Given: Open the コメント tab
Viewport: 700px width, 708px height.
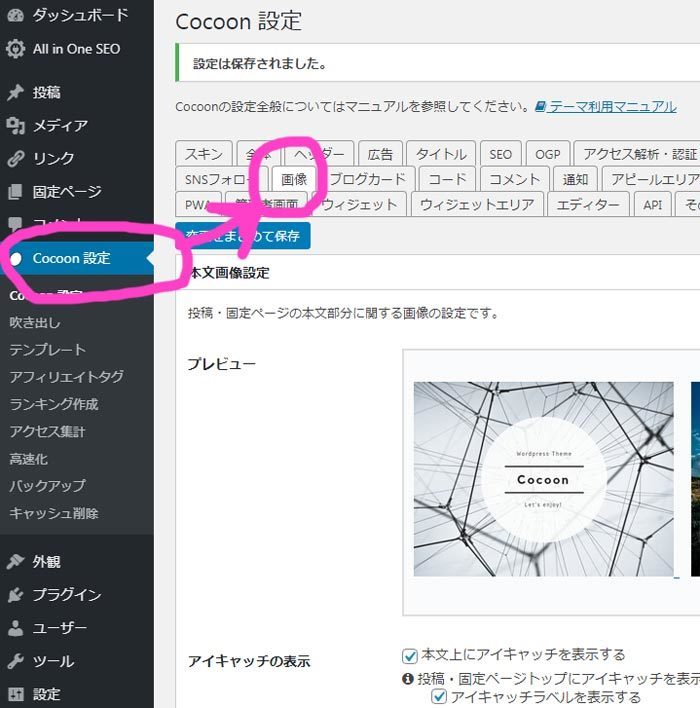Looking at the screenshot, I should [x=514, y=179].
